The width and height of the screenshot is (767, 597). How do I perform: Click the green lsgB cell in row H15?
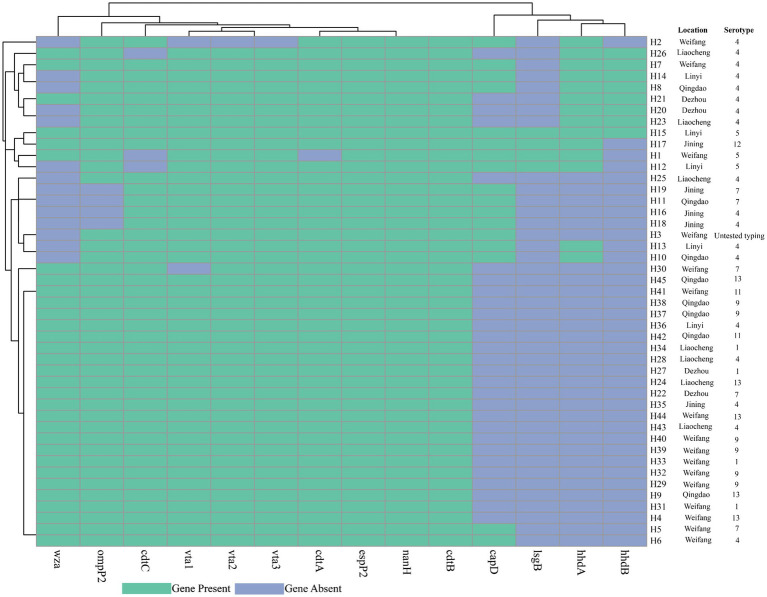point(537,133)
